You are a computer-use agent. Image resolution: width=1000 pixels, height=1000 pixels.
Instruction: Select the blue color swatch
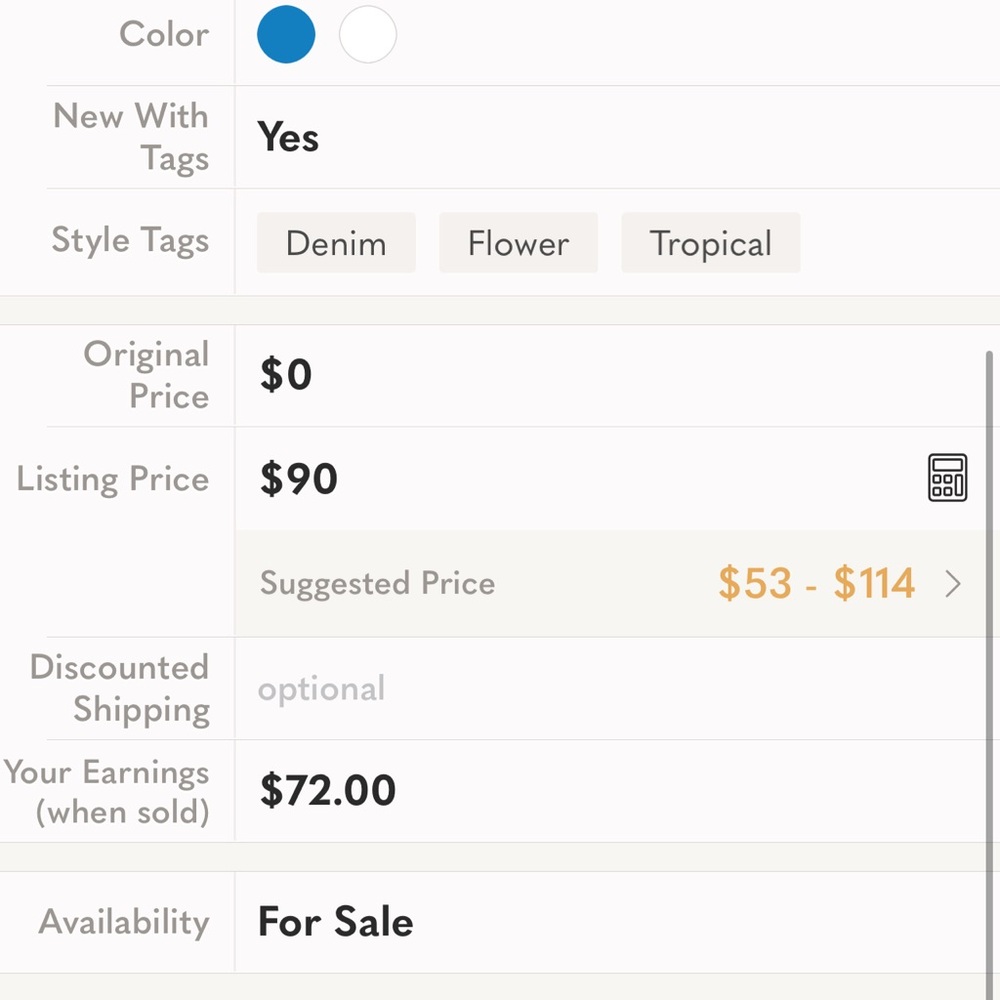click(286, 35)
